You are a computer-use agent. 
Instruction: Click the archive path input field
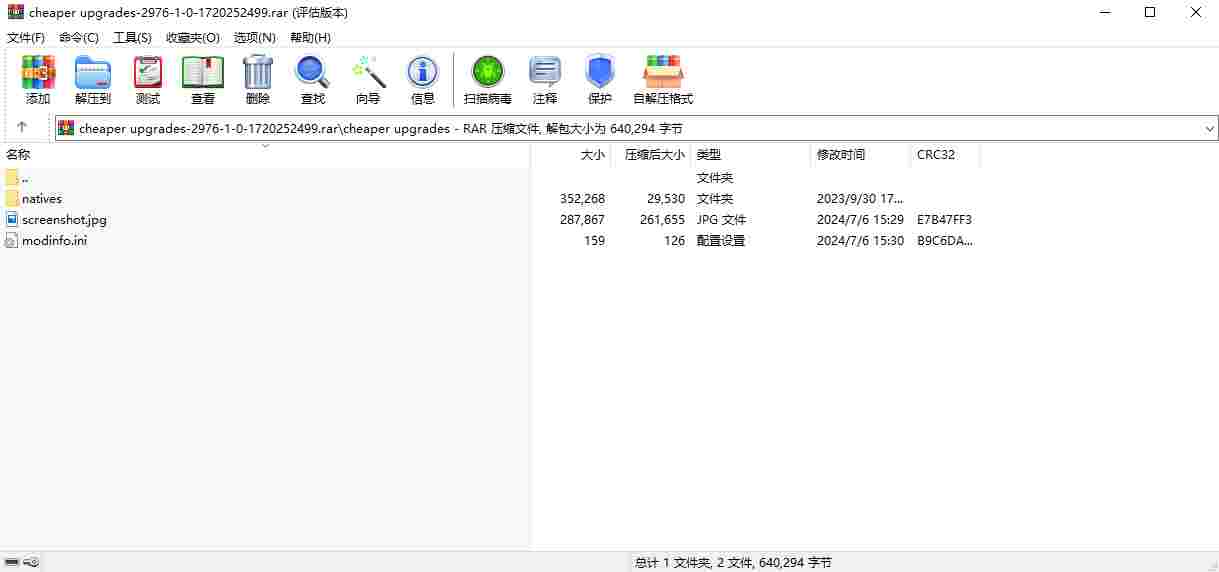[x=636, y=128]
